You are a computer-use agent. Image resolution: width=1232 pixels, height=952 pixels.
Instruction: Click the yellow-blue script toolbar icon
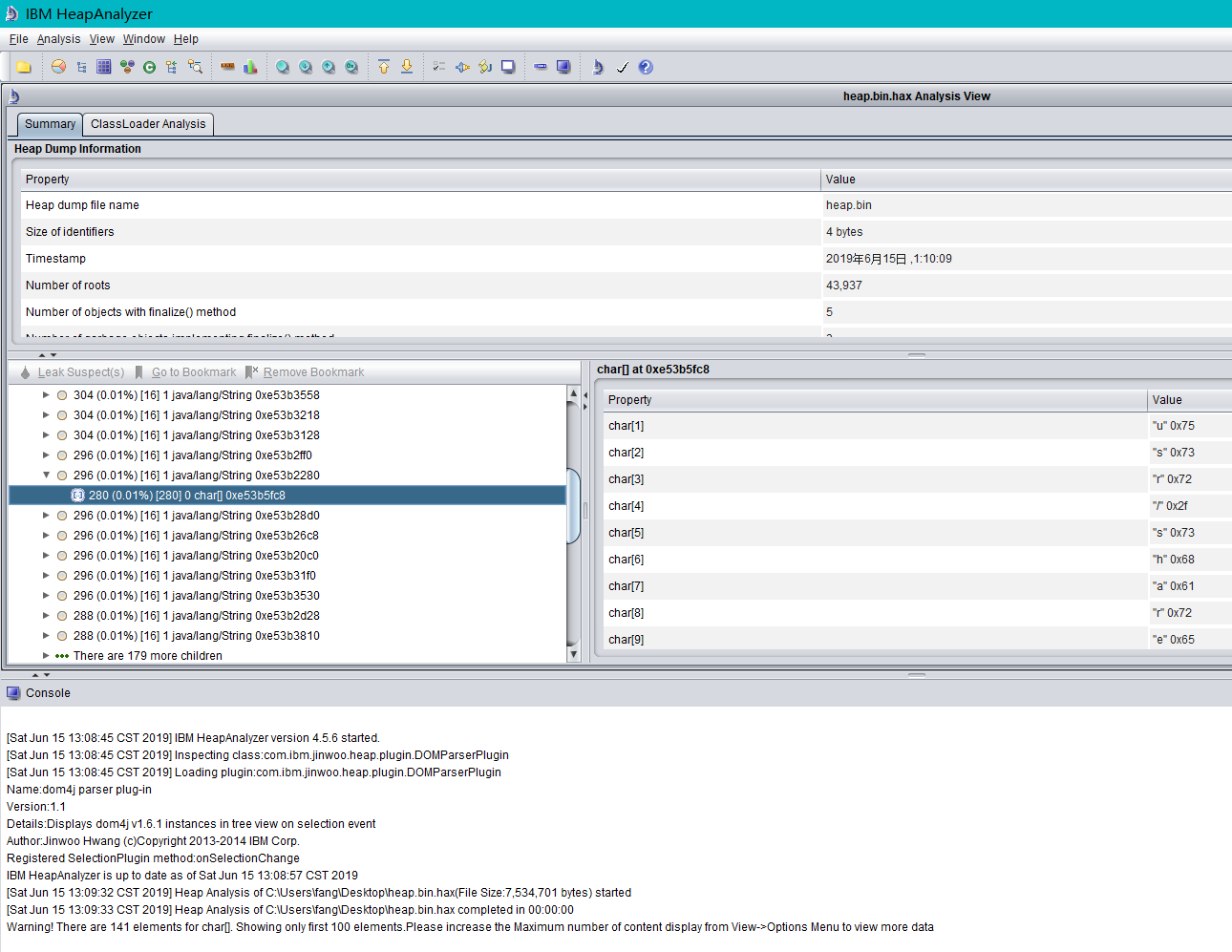pyautogui.click(x=485, y=67)
